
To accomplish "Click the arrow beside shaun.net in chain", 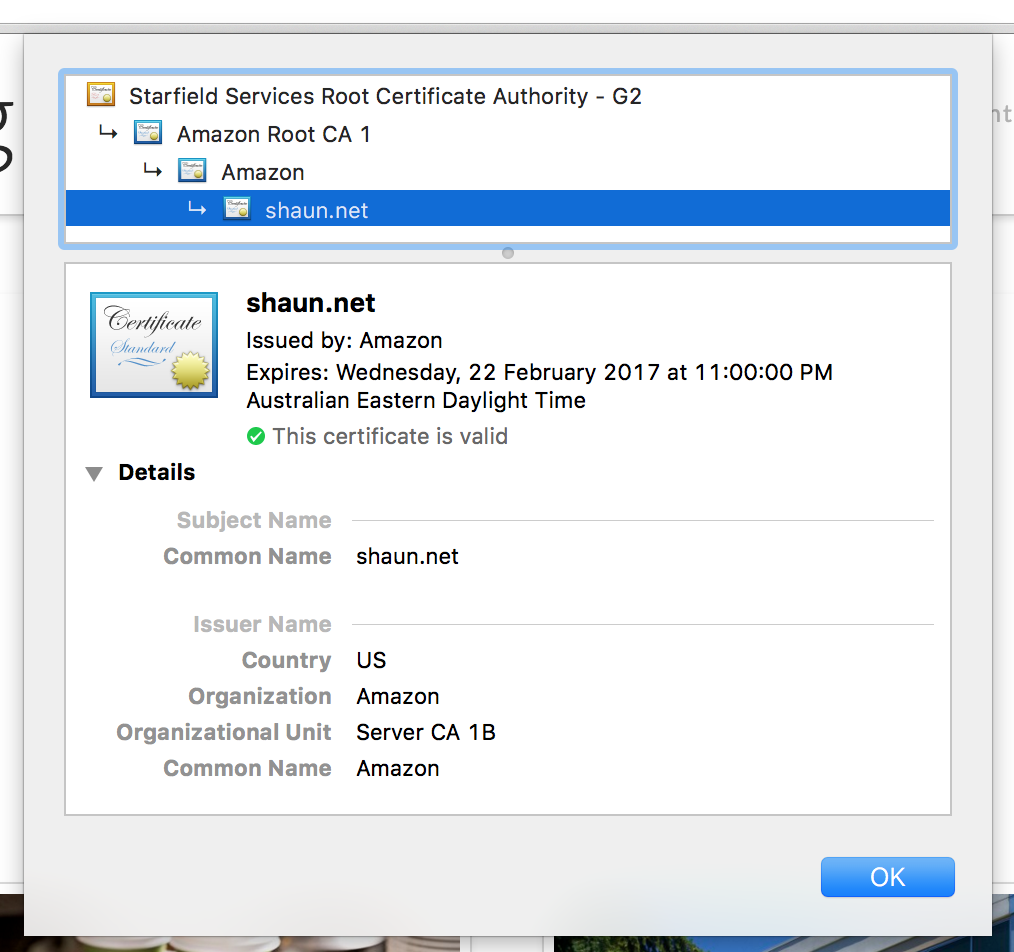I will (197, 208).
